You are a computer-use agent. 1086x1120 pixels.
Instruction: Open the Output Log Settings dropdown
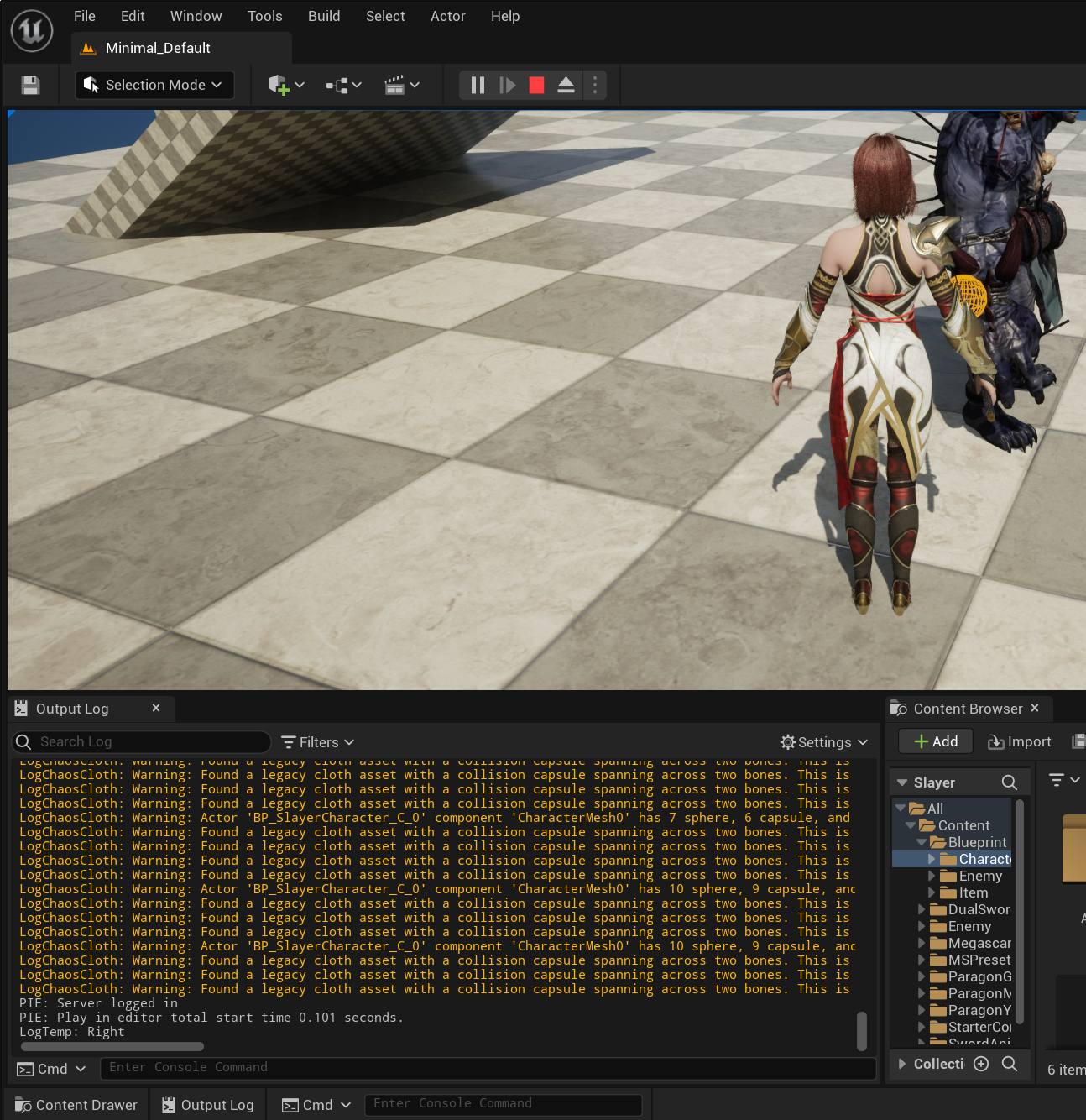824,742
